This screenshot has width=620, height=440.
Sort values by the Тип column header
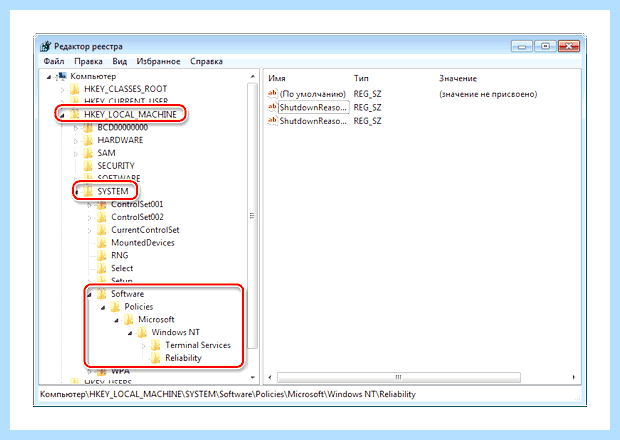click(361, 78)
